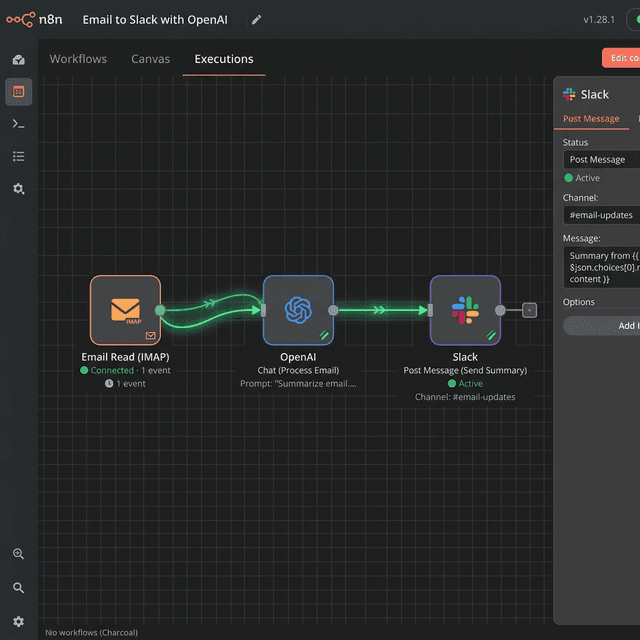The width and height of the screenshot is (640, 640).
Task: Click the n8n logo icon
Action: [x=20, y=20]
